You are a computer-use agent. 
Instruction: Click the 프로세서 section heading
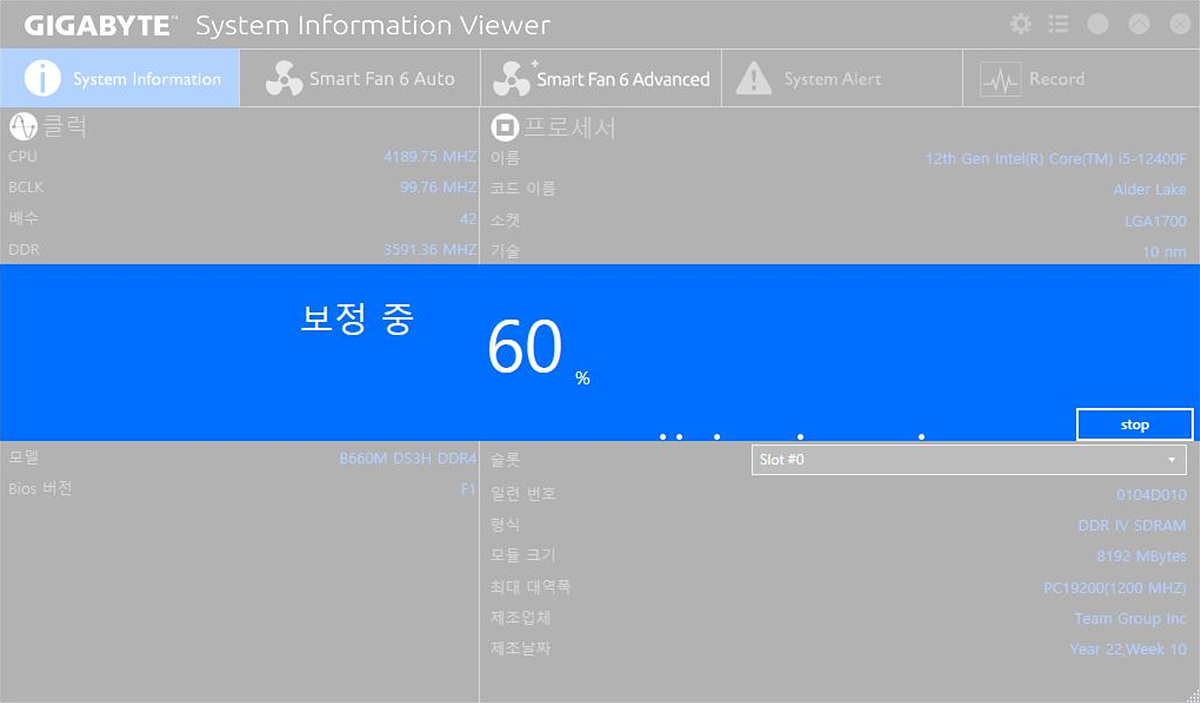tap(569, 128)
